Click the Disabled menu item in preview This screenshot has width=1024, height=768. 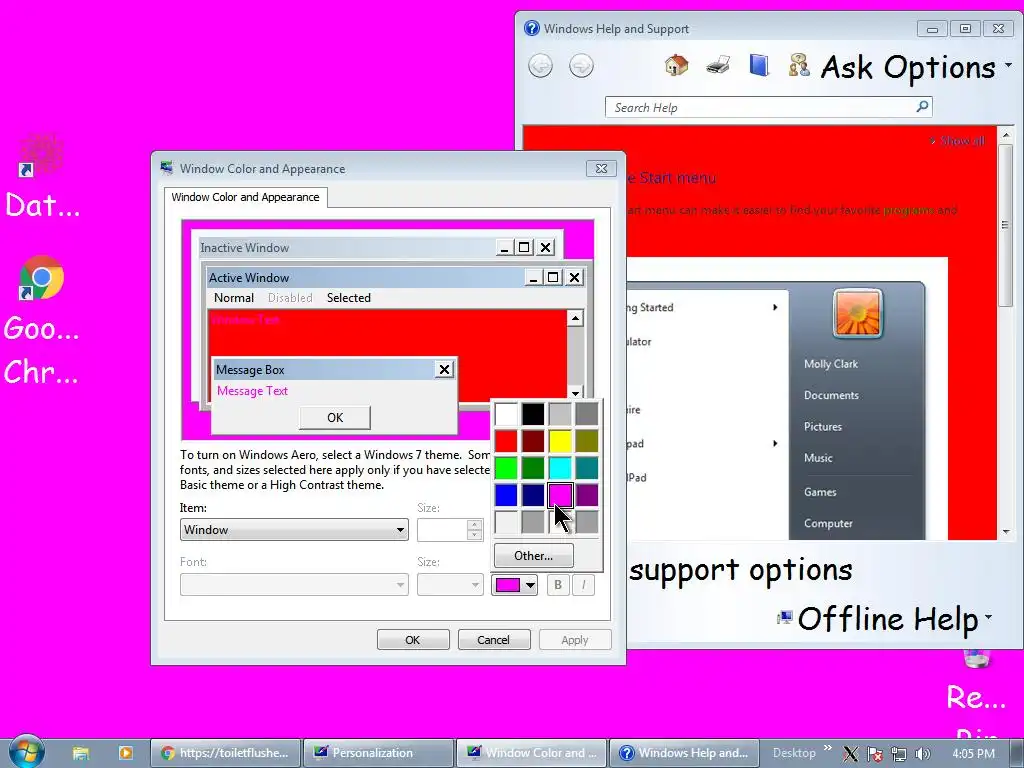(290, 298)
